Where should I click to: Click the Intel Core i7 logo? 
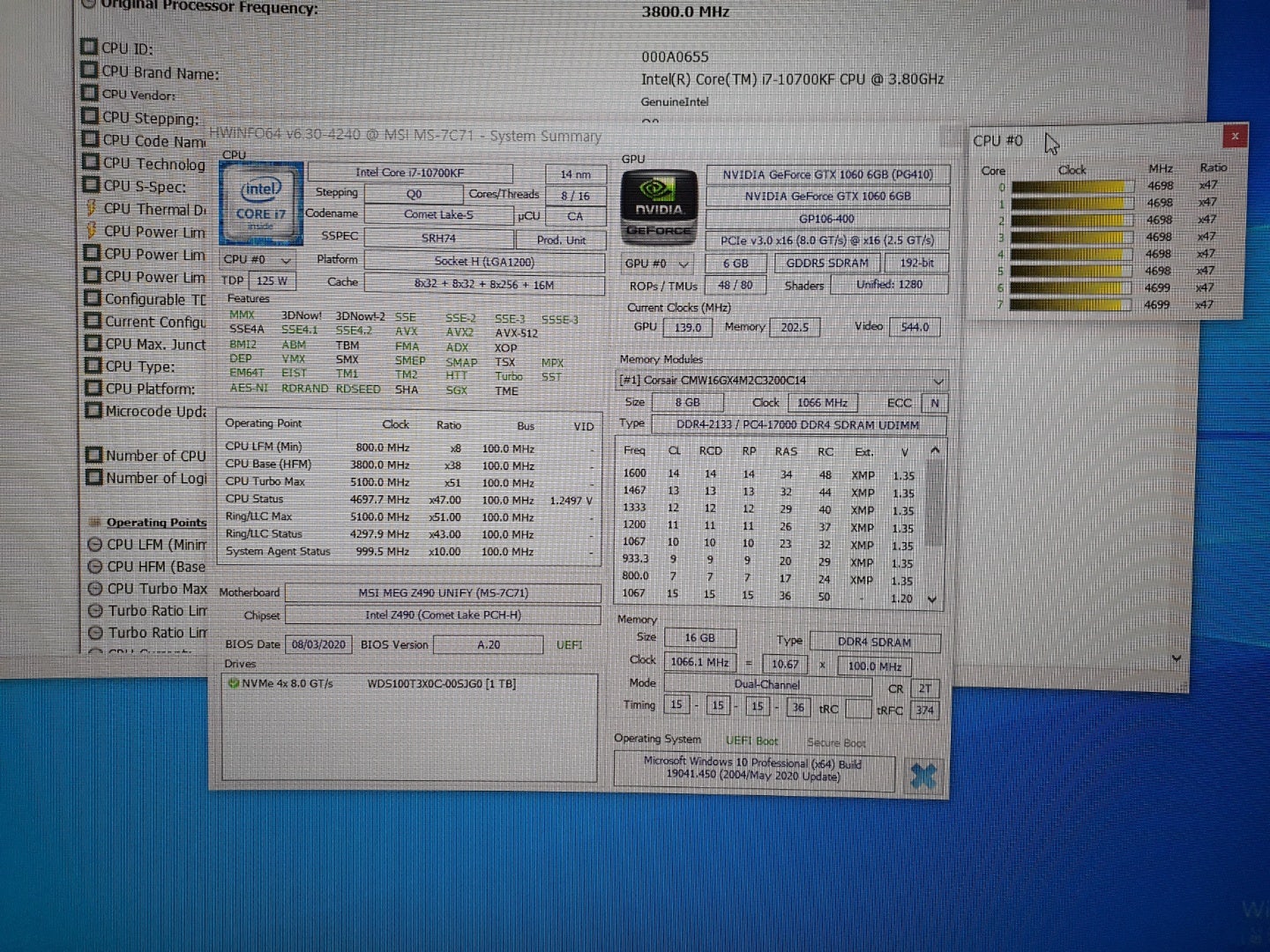260,205
